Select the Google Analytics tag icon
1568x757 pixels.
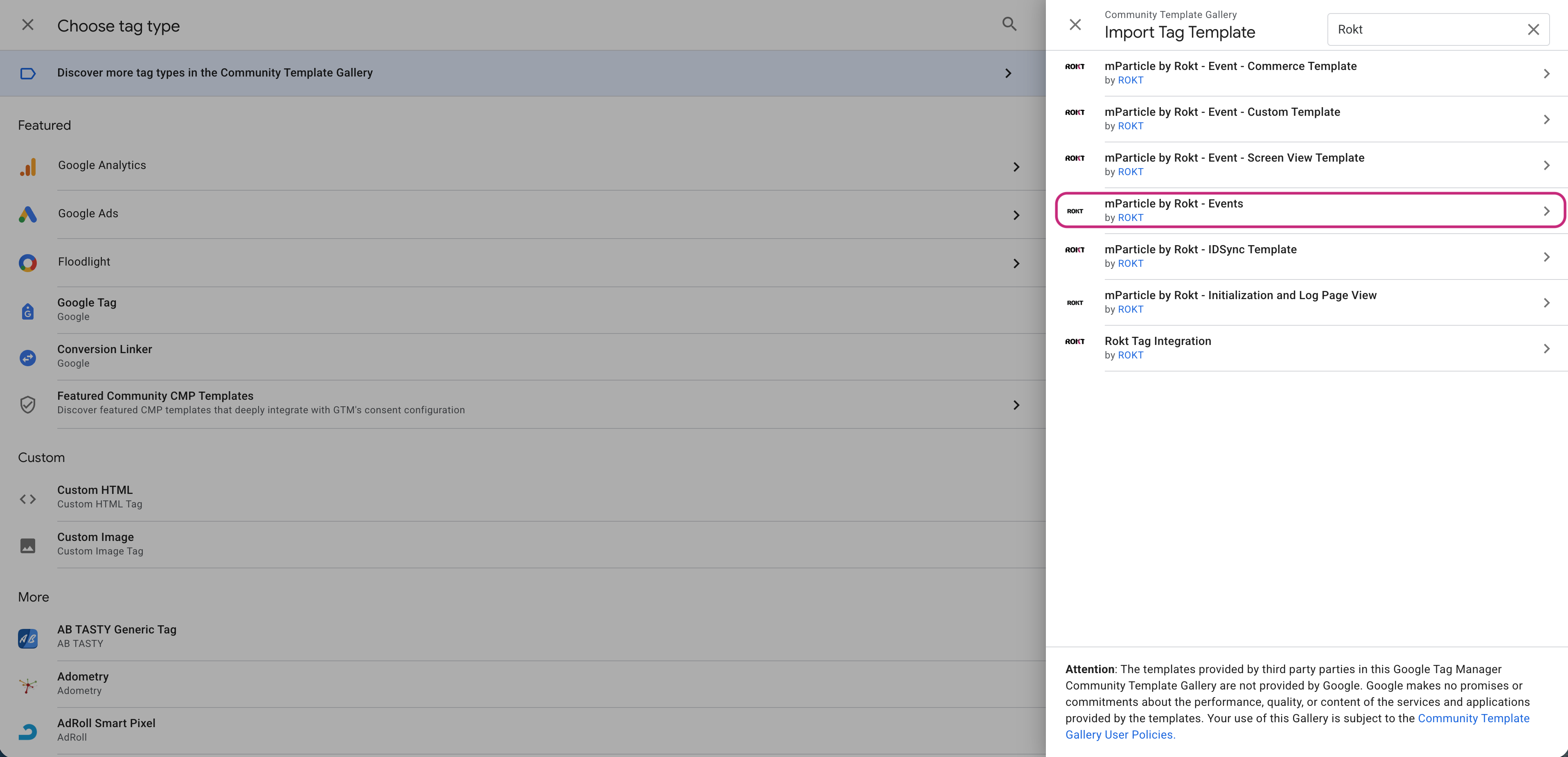[x=27, y=166]
